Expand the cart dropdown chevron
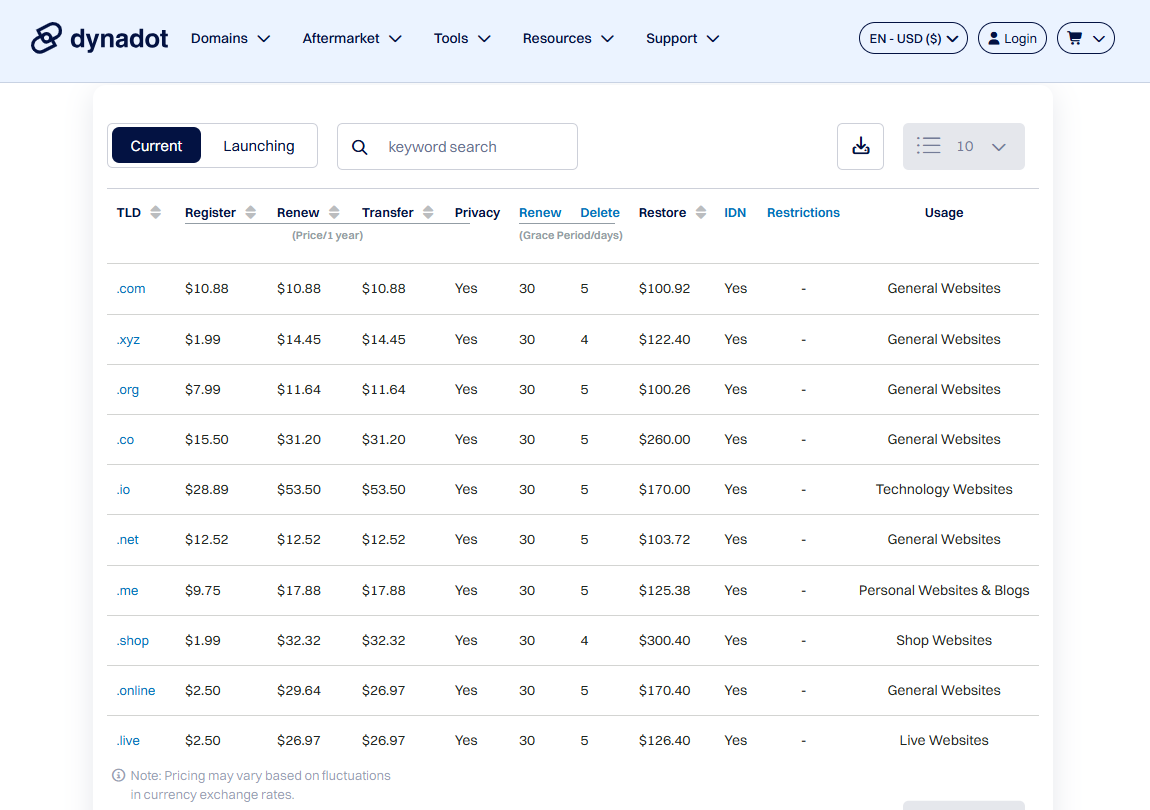 coord(1099,39)
